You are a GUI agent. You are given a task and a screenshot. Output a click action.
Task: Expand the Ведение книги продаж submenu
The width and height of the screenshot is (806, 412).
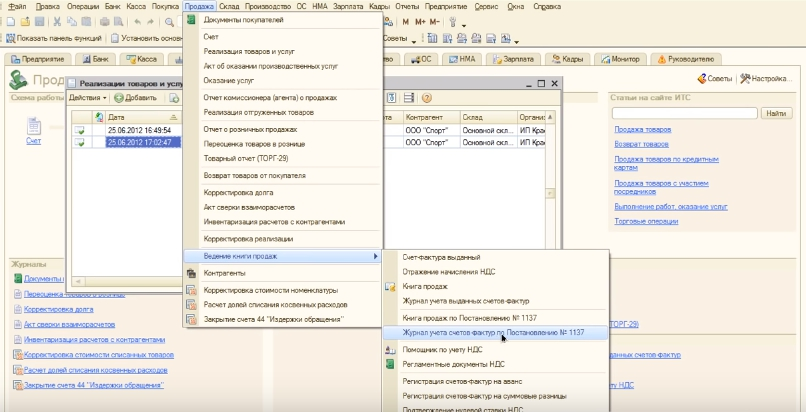click(x=282, y=256)
